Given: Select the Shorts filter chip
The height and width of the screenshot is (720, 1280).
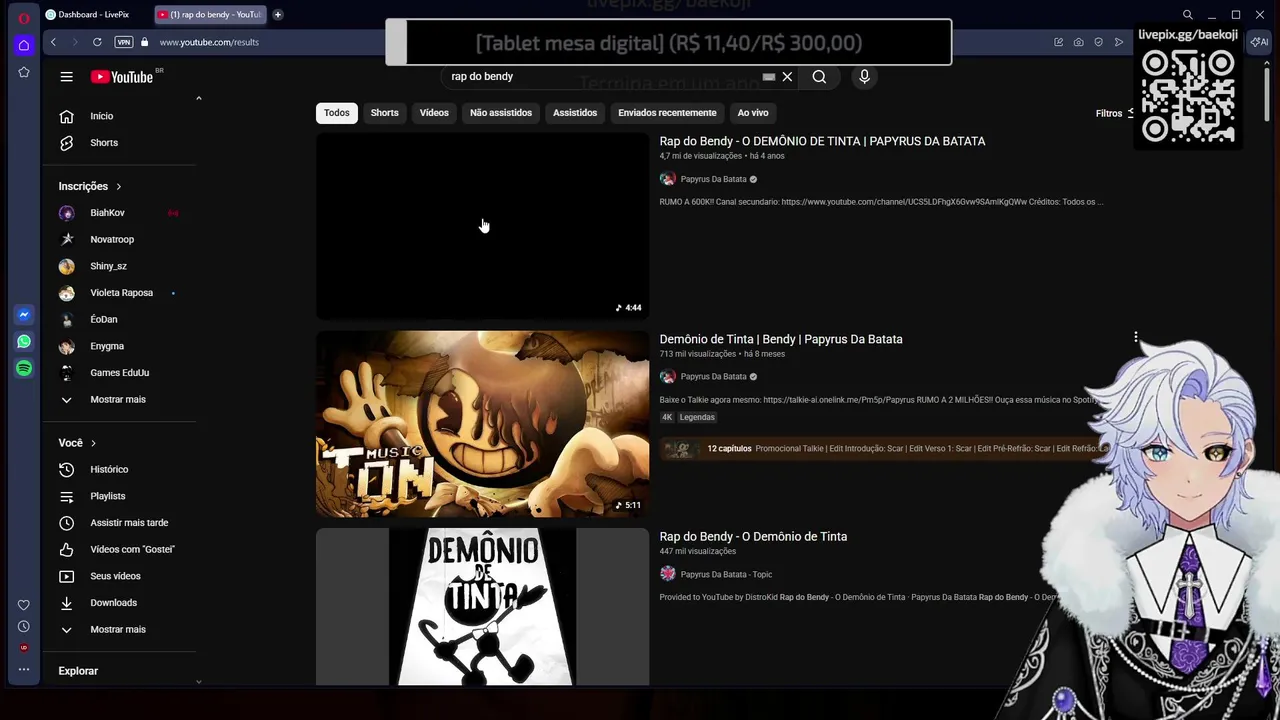Looking at the screenshot, I should (x=385, y=113).
